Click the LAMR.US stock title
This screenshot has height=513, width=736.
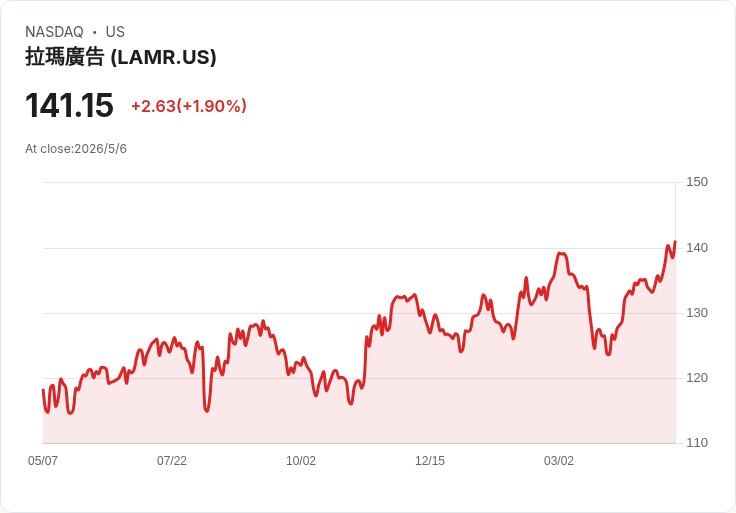(121, 57)
